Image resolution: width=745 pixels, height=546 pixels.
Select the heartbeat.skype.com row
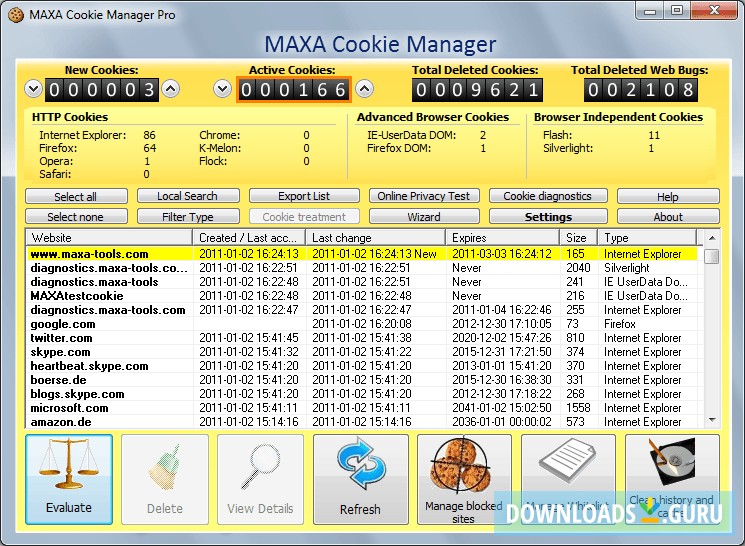pos(362,366)
